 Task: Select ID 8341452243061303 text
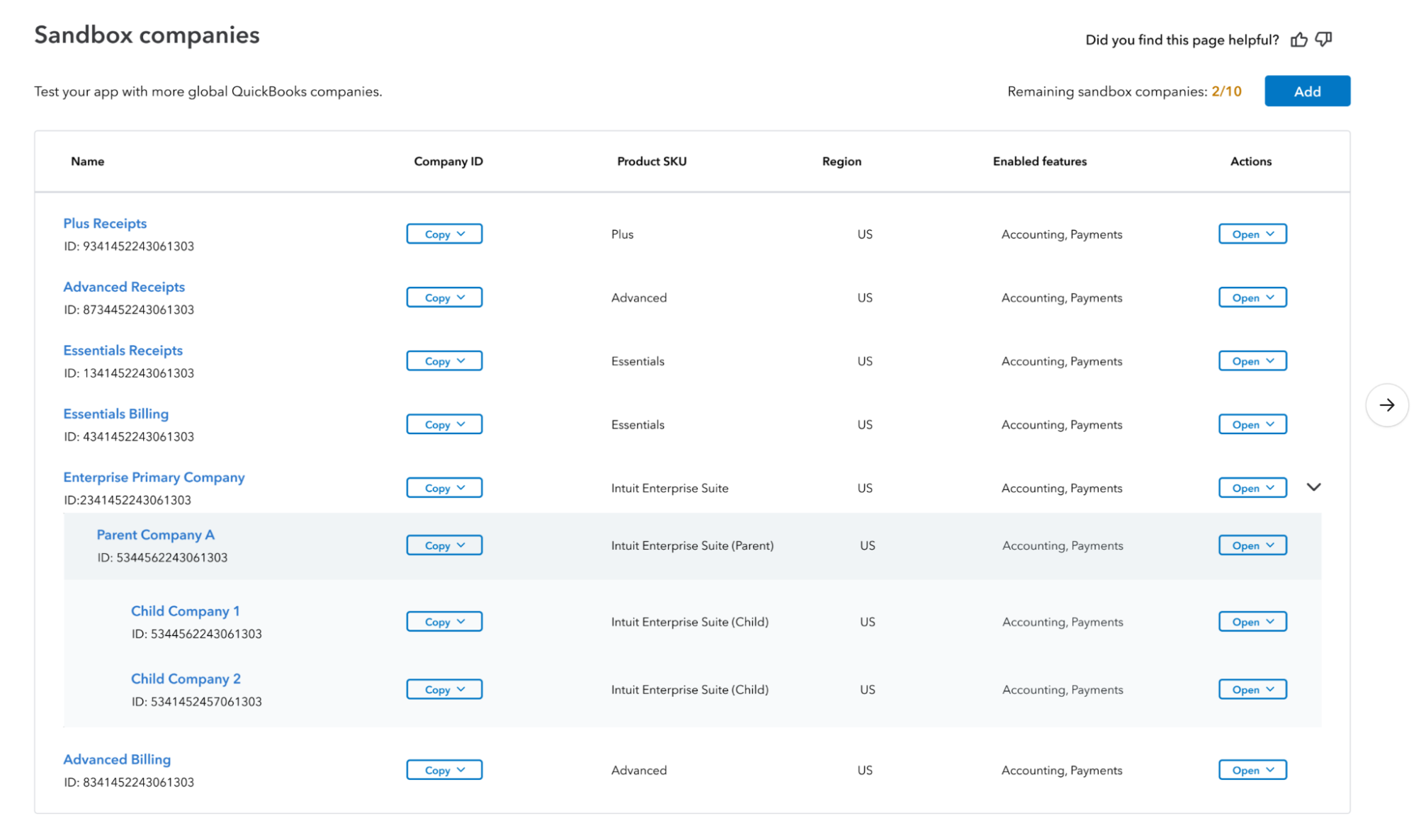coord(129,783)
